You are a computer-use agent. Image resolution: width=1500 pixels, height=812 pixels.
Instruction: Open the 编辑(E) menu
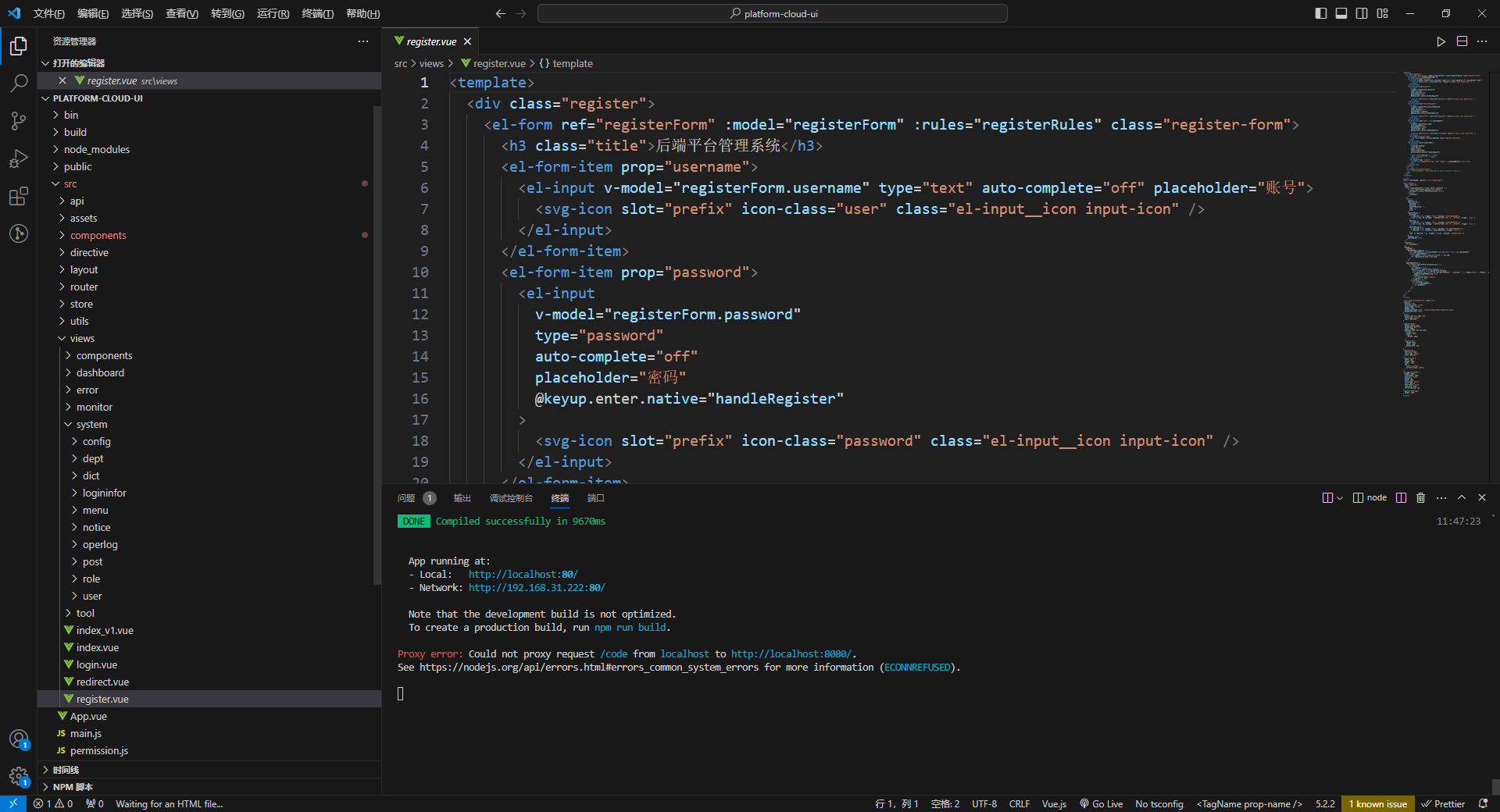click(x=93, y=13)
